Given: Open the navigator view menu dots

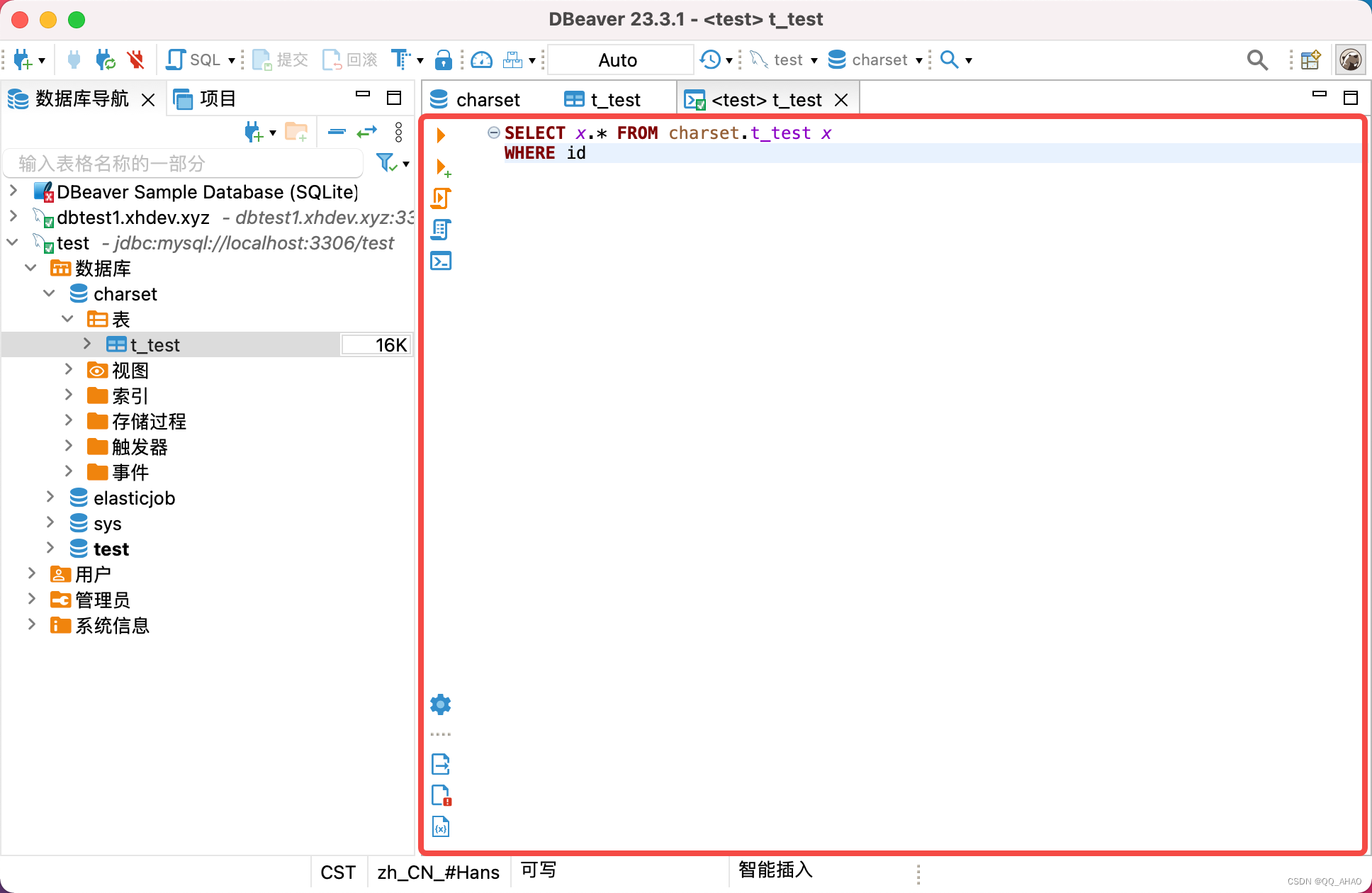Looking at the screenshot, I should [398, 132].
